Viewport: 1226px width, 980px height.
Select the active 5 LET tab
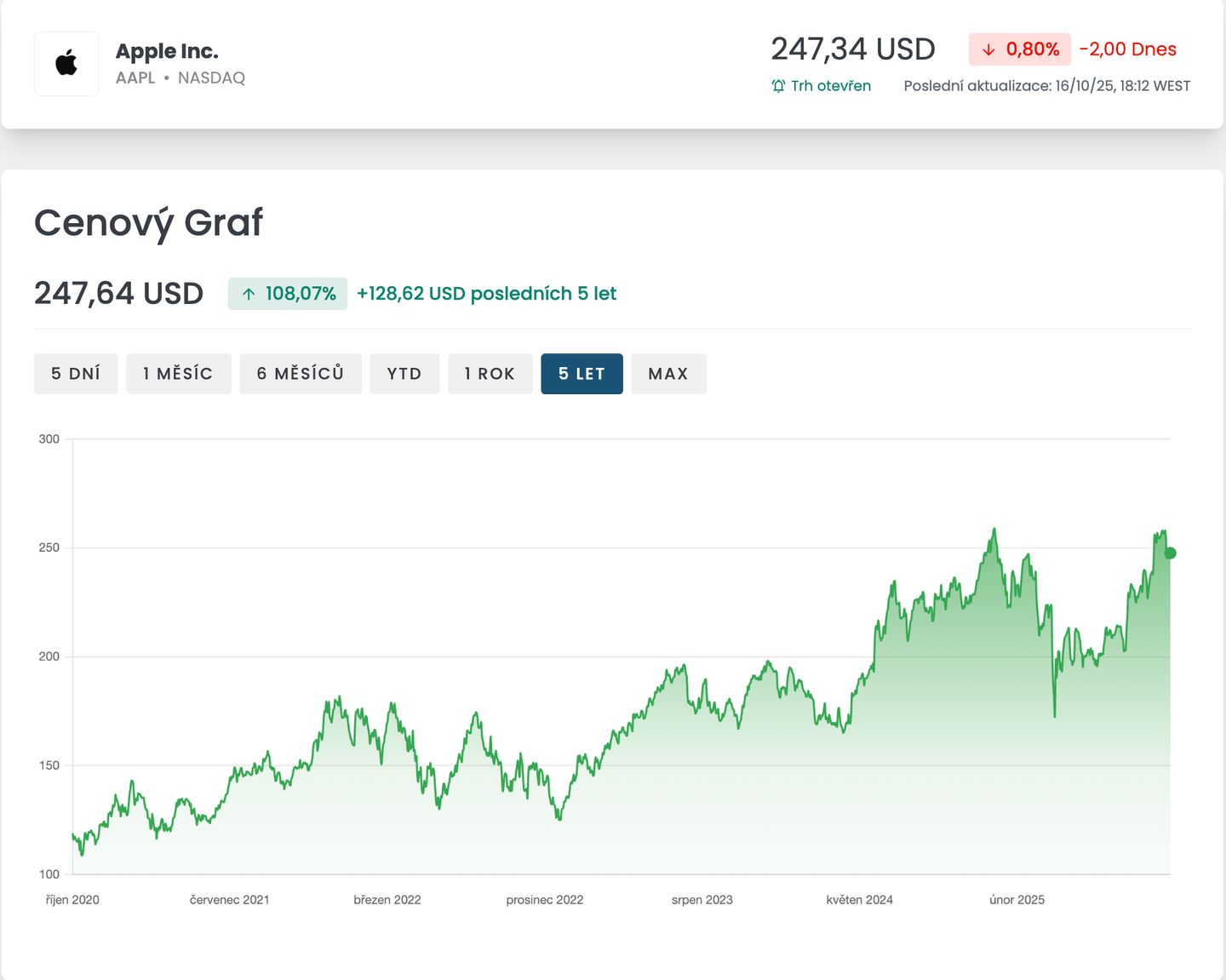(581, 374)
